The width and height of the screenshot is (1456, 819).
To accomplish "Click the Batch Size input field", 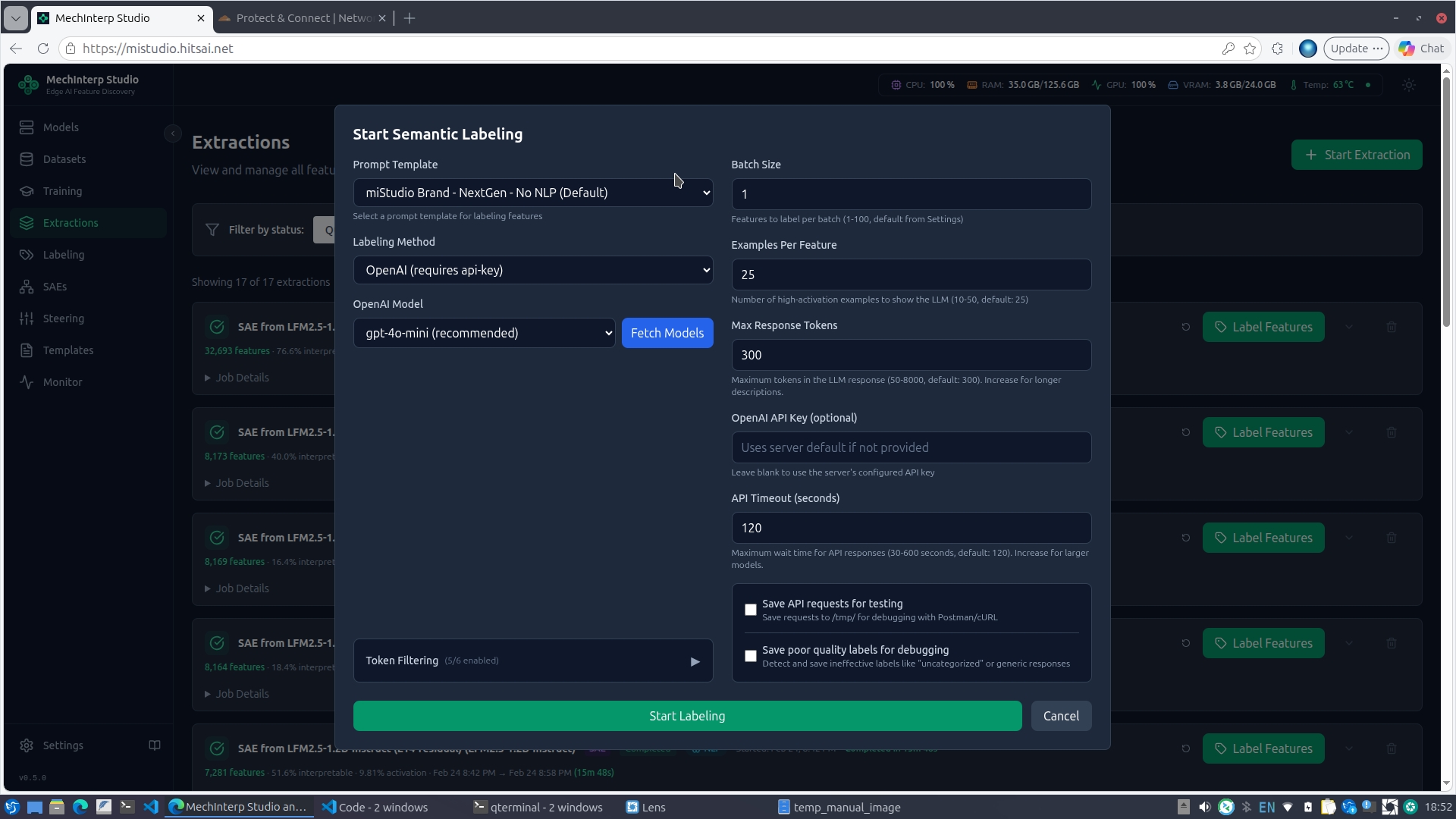I will pos(911,194).
